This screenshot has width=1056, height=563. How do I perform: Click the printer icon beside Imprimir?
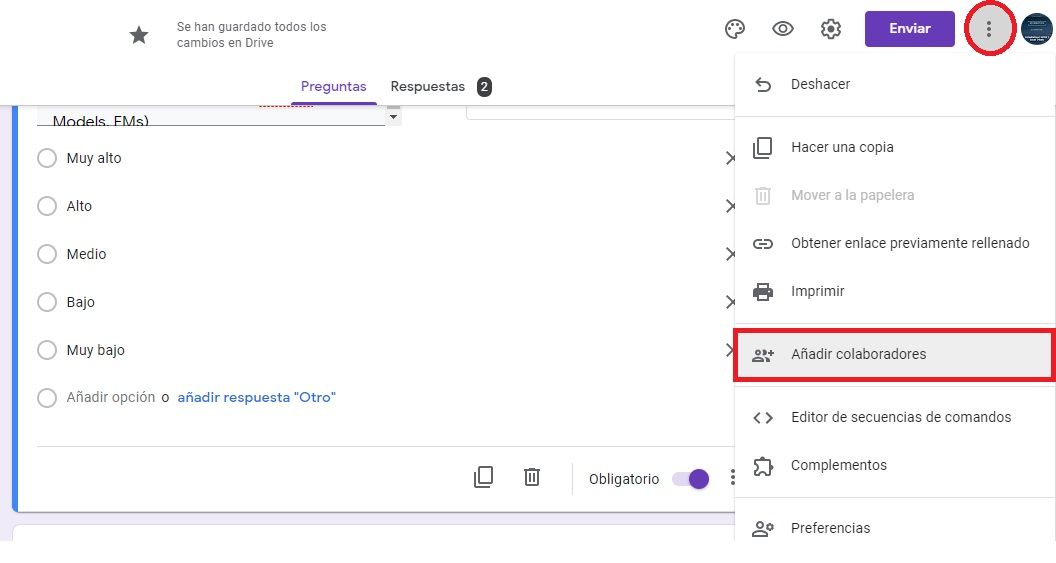coord(762,292)
